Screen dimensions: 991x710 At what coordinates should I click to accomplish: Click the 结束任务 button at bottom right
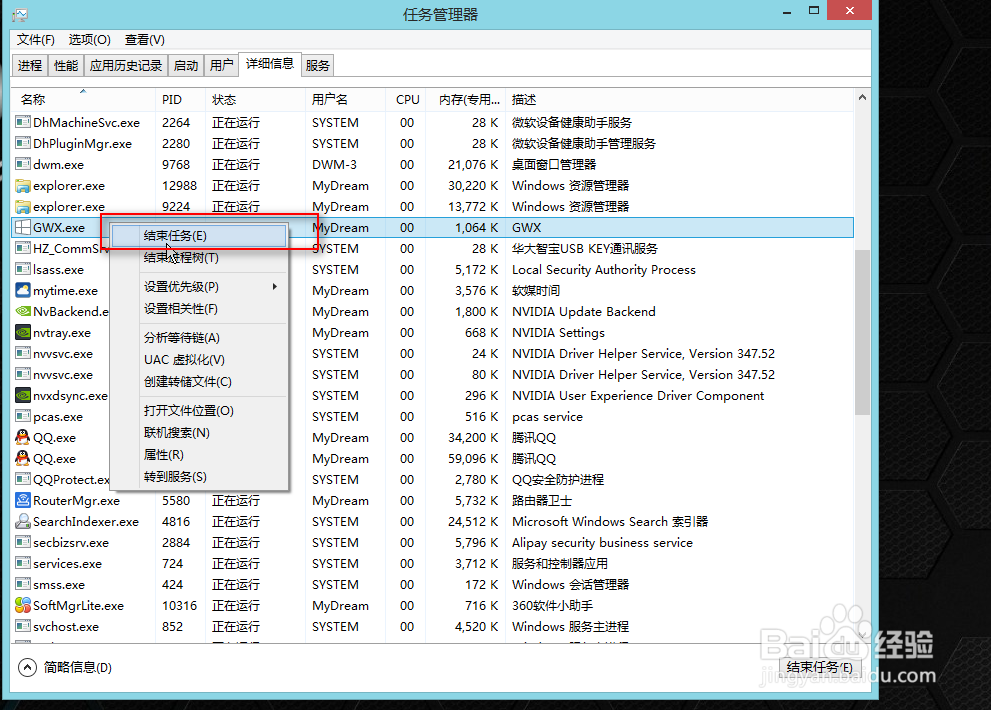pyautogui.click(x=819, y=667)
